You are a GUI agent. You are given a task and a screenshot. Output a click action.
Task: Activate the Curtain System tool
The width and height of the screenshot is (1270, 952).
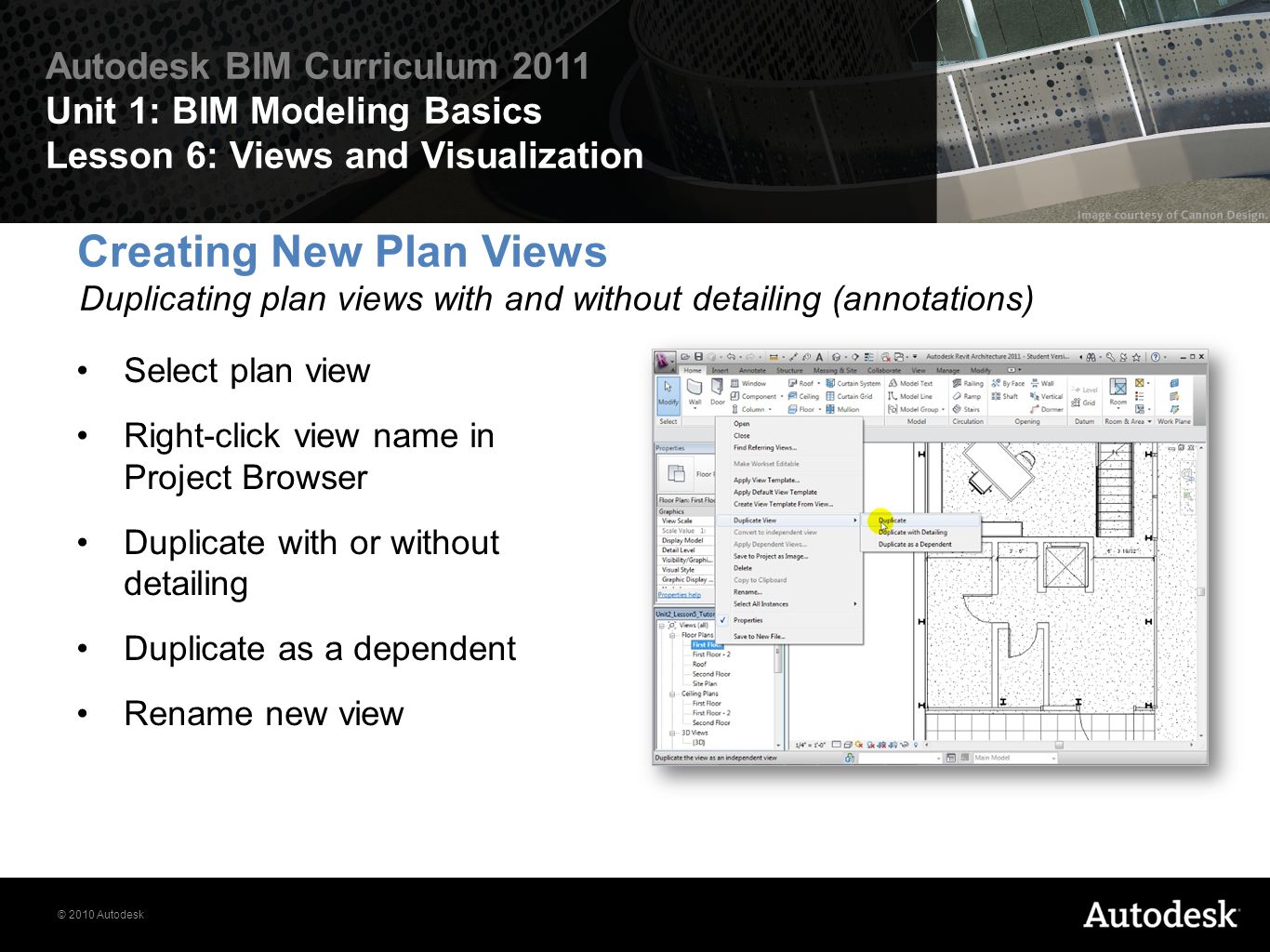click(853, 383)
